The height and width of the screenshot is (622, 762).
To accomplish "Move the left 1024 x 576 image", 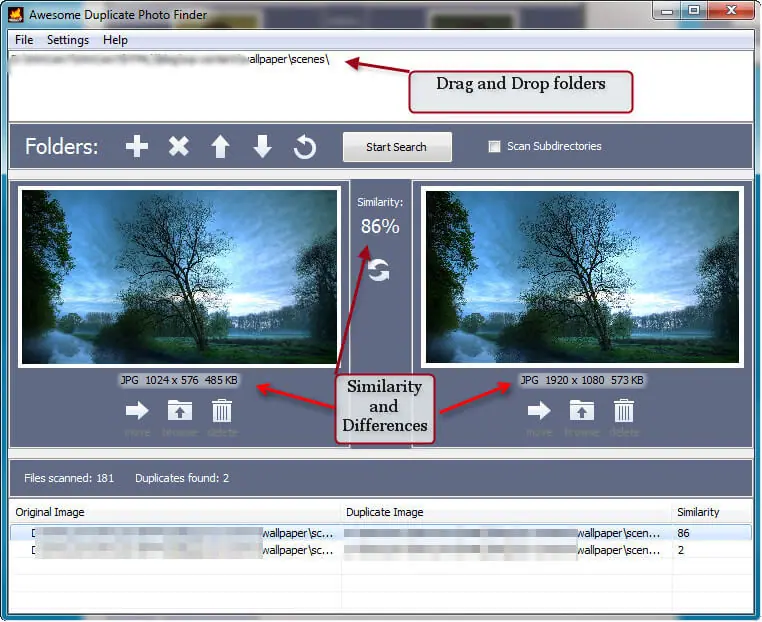I will point(137,411).
